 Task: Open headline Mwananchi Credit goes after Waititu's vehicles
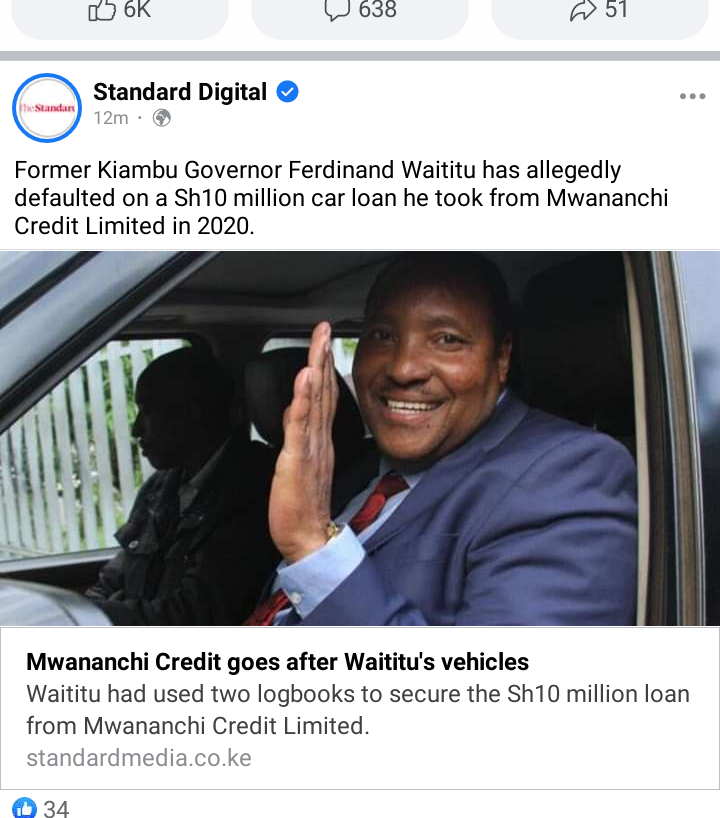point(278,661)
